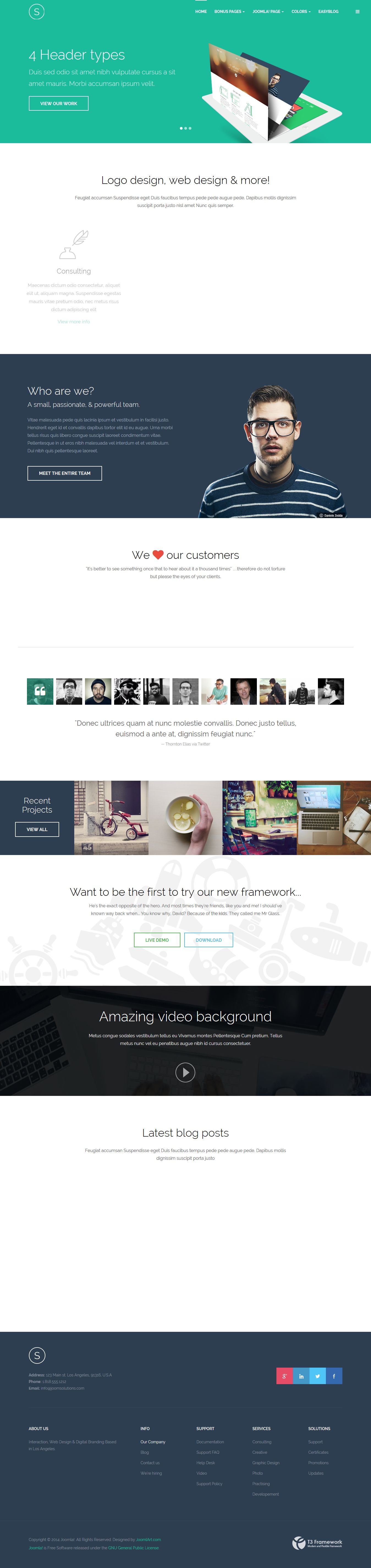Click the Consulting quill ink icon
Viewport: 371px width, 1568px height.
coord(74,245)
